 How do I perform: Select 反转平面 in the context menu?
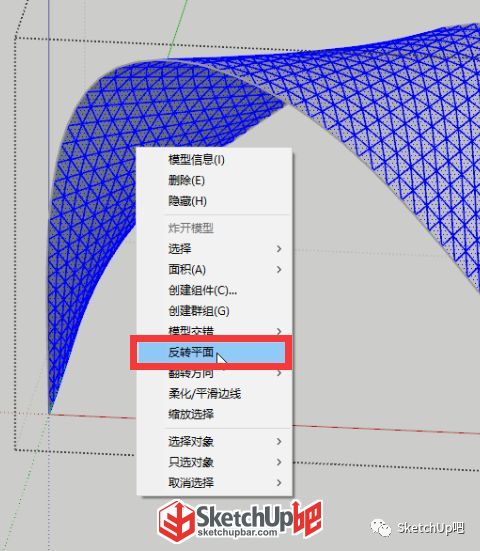coord(211,352)
